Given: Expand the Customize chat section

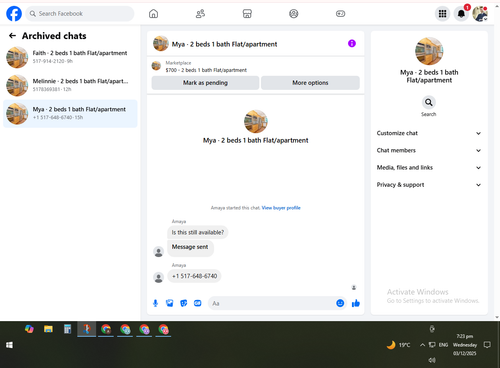Looking at the screenshot, I should tap(429, 133).
